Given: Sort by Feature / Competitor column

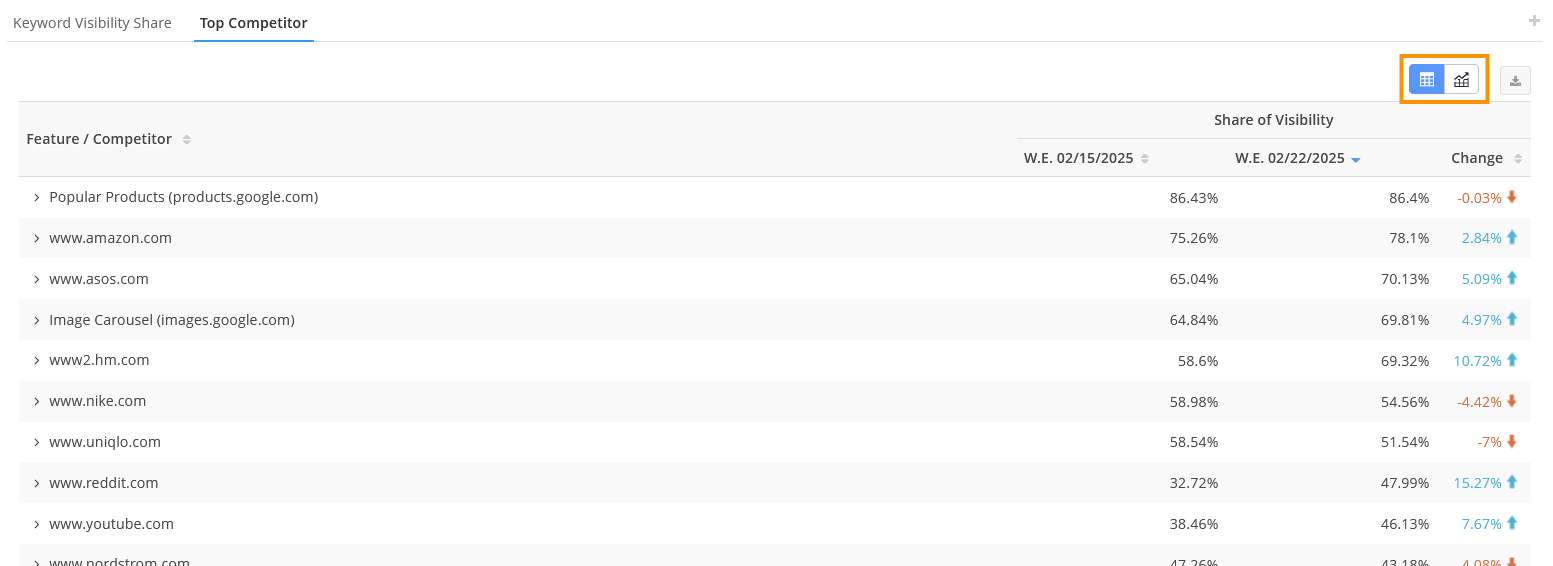Looking at the screenshot, I should tap(187, 139).
